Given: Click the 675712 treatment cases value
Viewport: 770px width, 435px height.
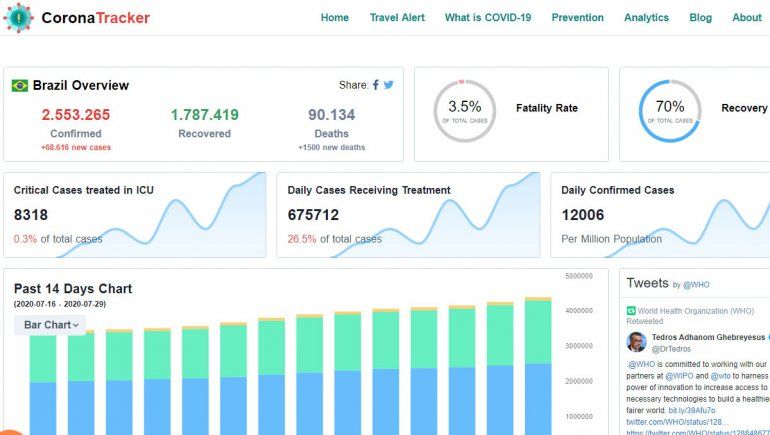Looking at the screenshot, I should 313,215.
